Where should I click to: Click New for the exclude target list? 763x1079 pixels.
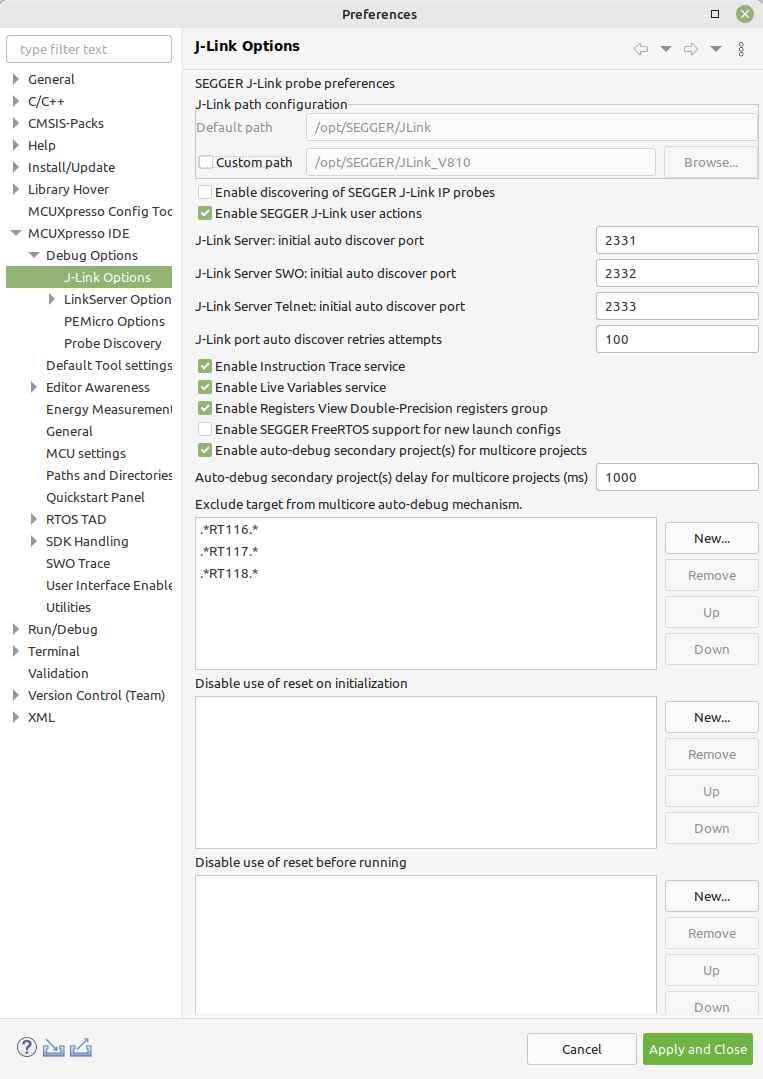(711, 538)
